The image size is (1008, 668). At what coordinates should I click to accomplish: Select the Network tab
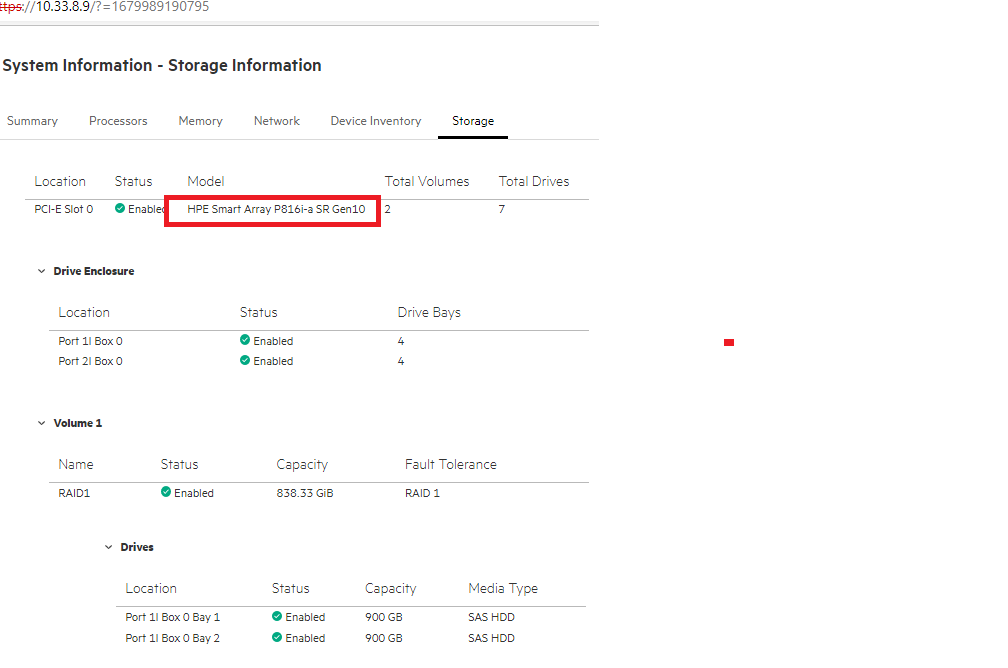pyautogui.click(x=276, y=120)
